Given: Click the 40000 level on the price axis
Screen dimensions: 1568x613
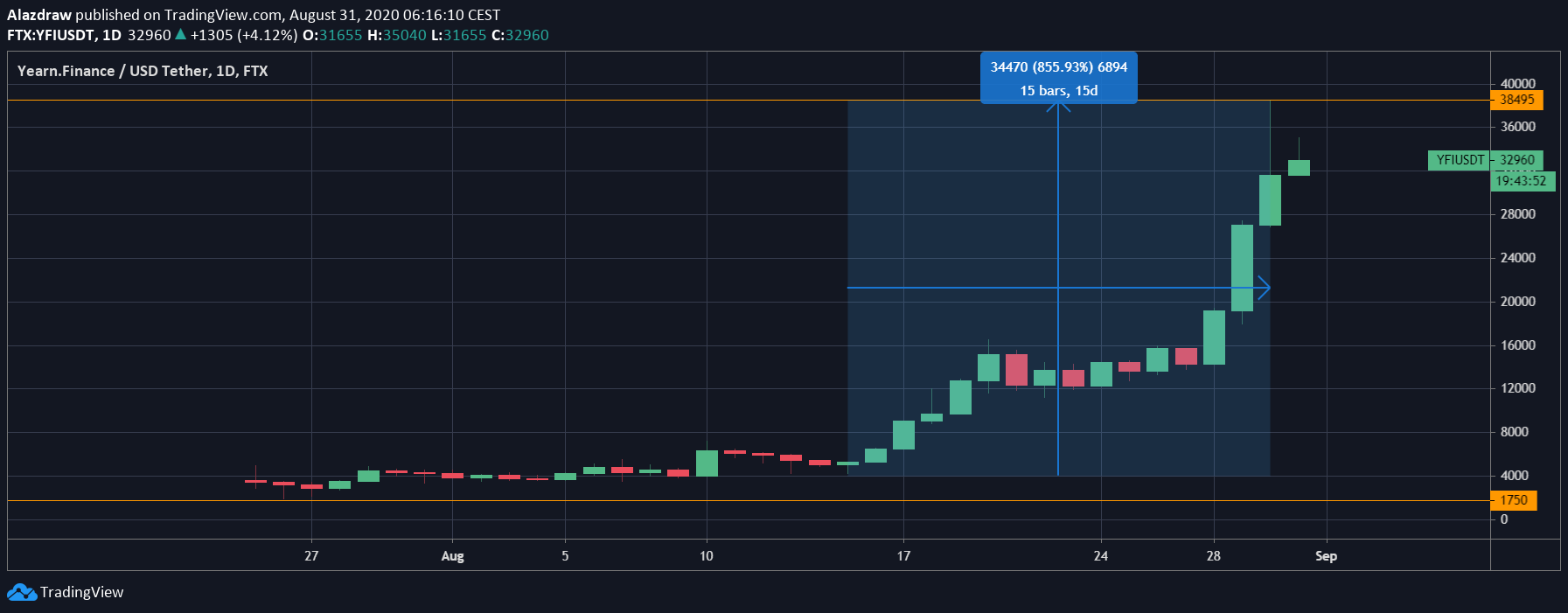Looking at the screenshot, I should pyautogui.click(x=1517, y=84).
